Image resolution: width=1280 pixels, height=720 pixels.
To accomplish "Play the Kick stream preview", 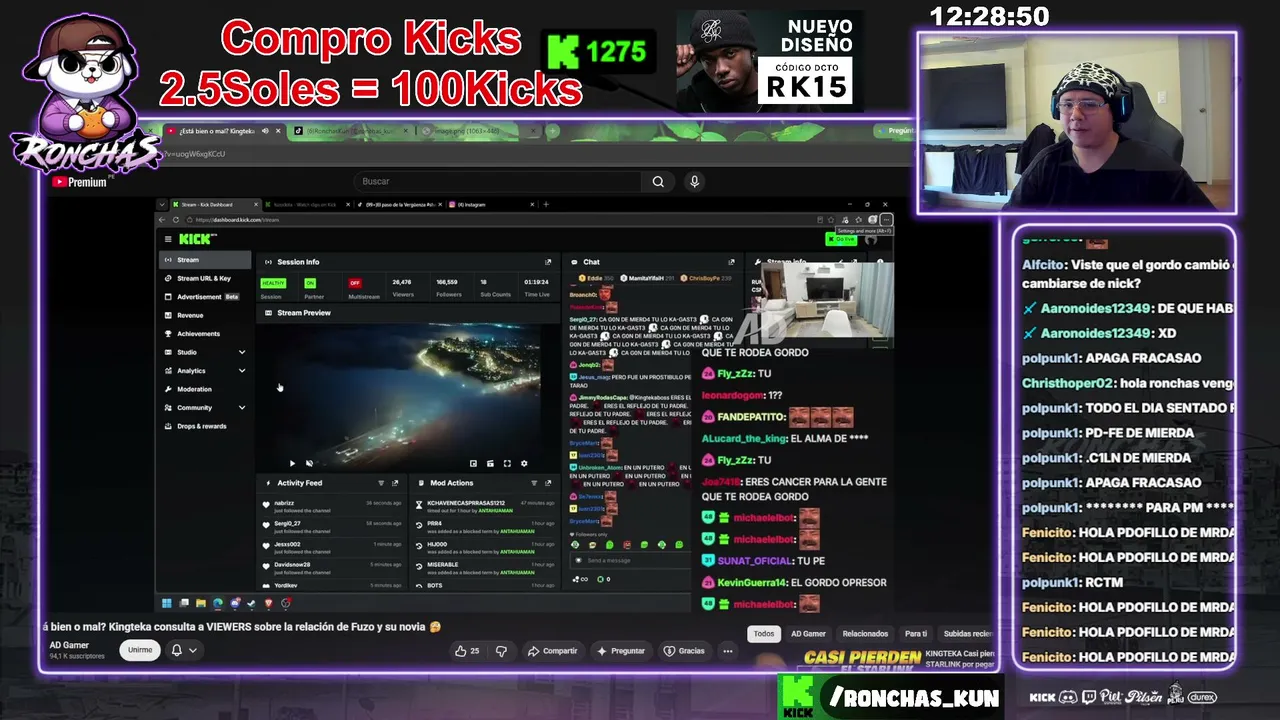I will coord(292,463).
